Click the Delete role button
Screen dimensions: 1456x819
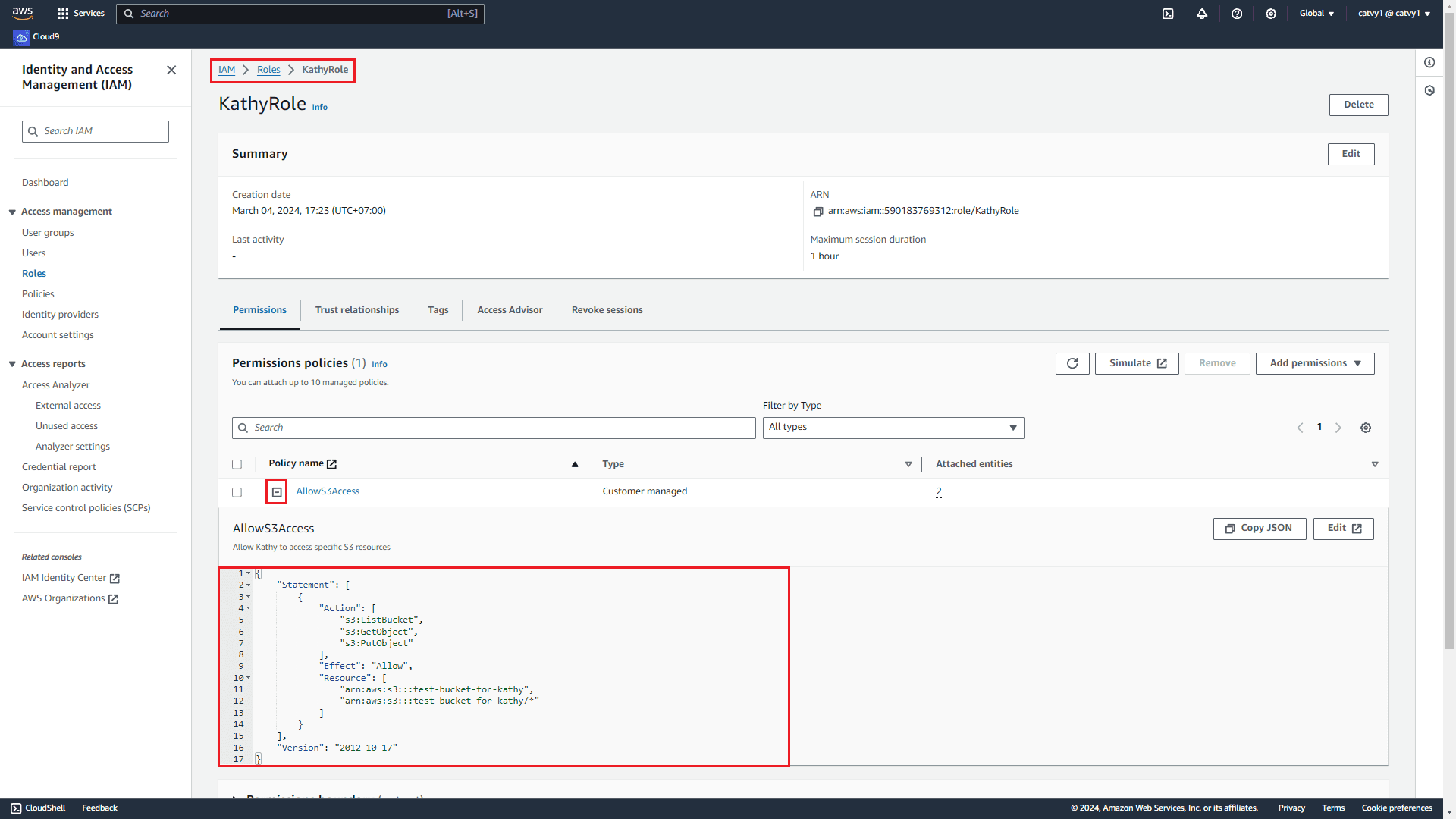(x=1358, y=105)
